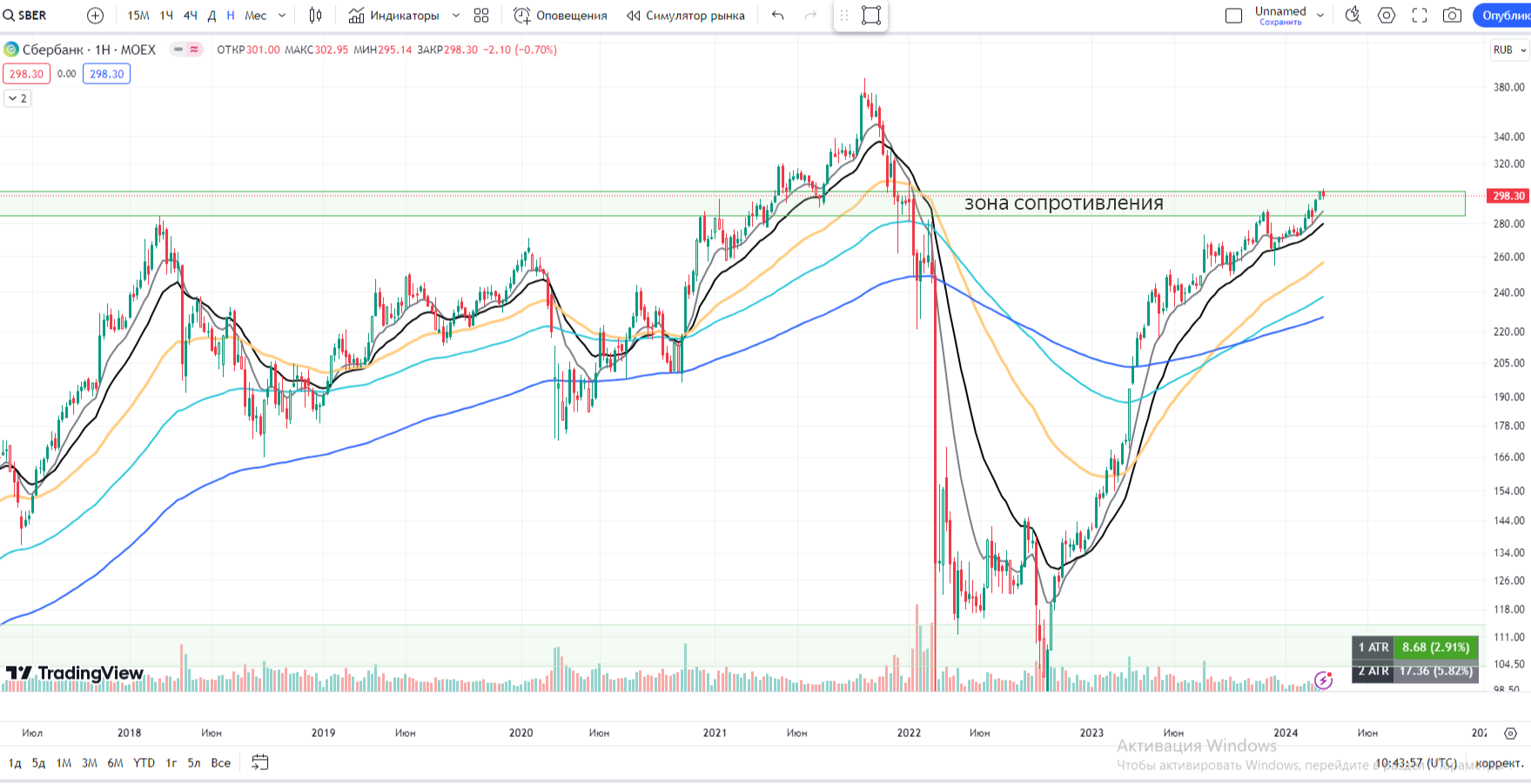Toggle the grey market status indicator pill
1531x784 pixels.
pos(178,50)
